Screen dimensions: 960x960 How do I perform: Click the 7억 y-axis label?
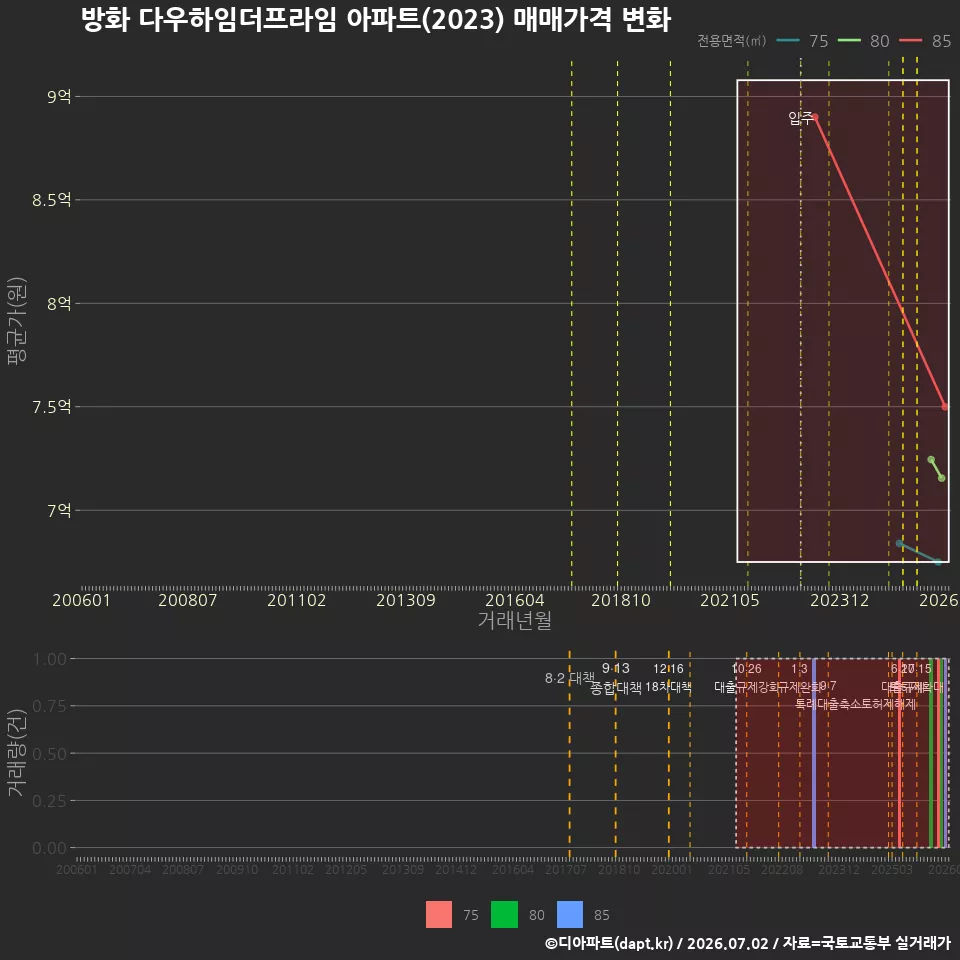tap(59, 511)
